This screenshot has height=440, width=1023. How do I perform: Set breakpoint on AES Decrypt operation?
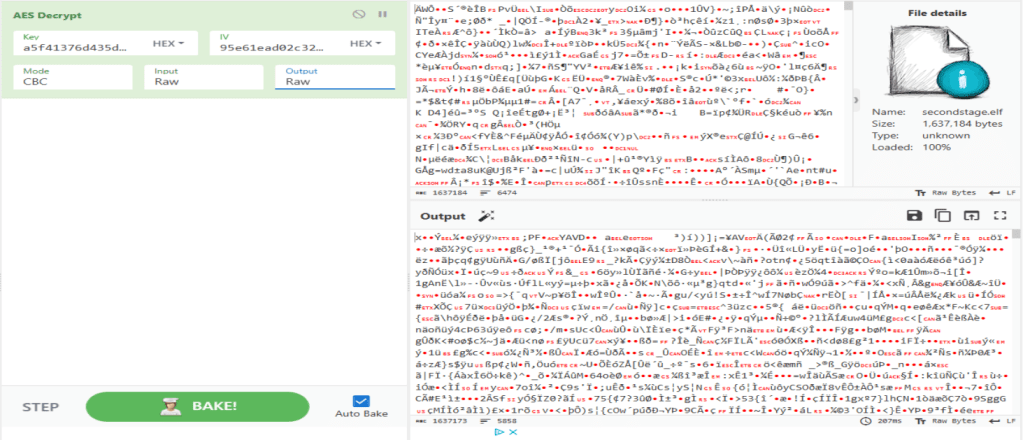(382, 16)
